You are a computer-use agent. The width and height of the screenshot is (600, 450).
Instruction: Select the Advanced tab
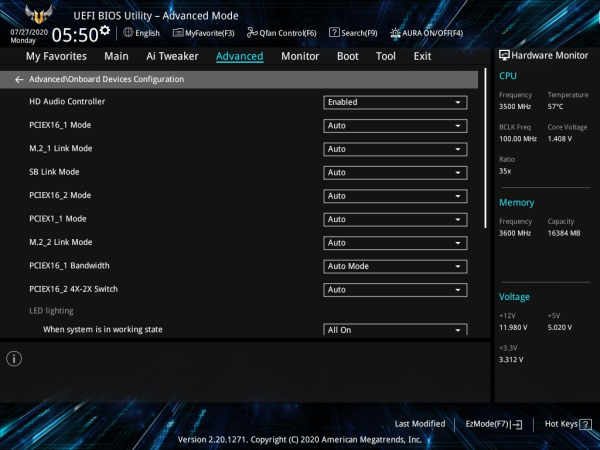(240, 56)
